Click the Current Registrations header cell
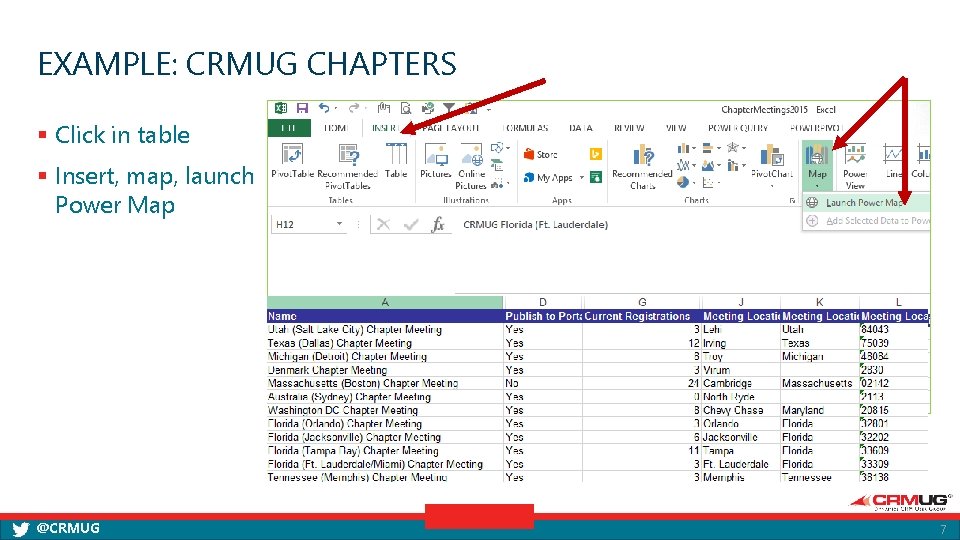 [642, 317]
